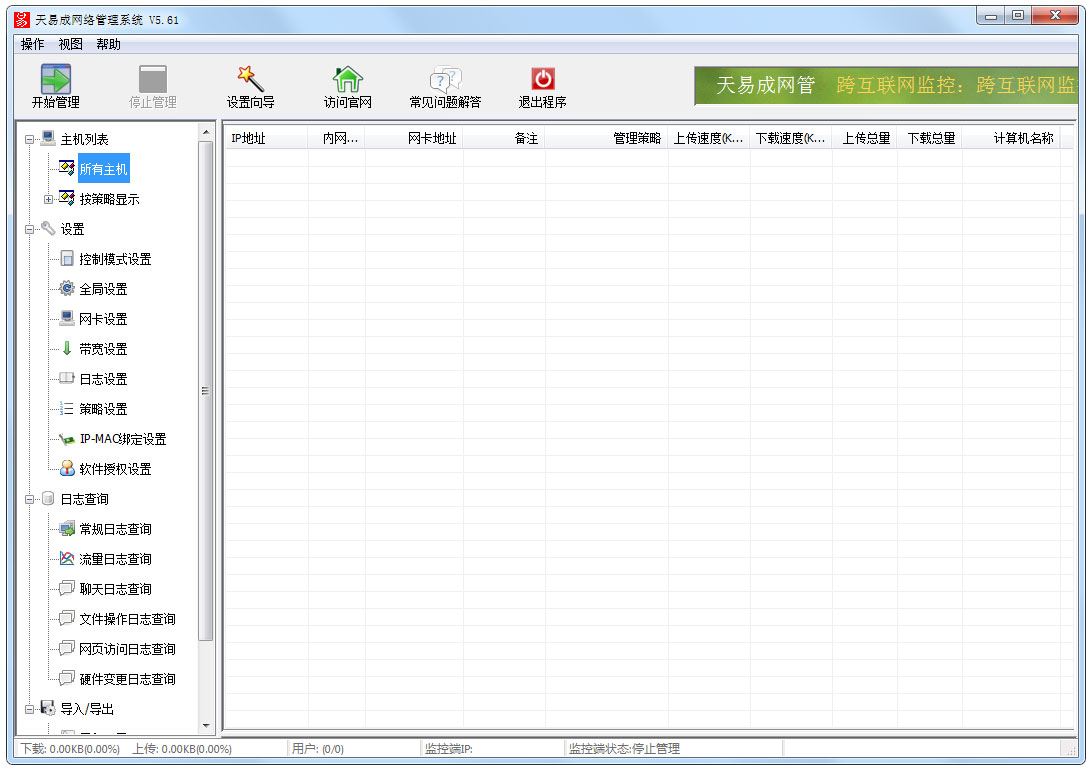Click the disk icon beside 导入/导出
This screenshot has height=771, width=1090.
coord(48,708)
